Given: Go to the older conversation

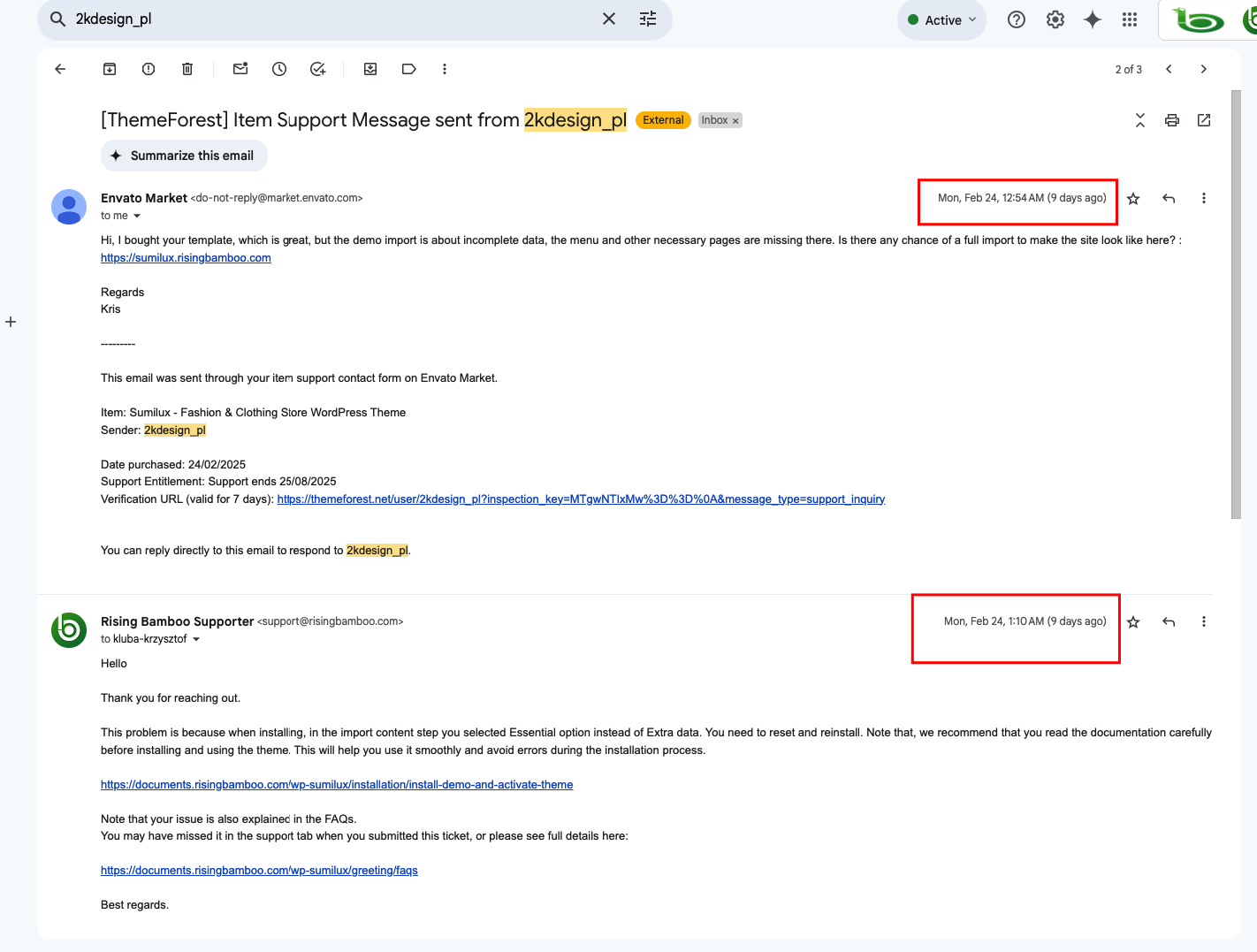Looking at the screenshot, I should coord(1203,69).
